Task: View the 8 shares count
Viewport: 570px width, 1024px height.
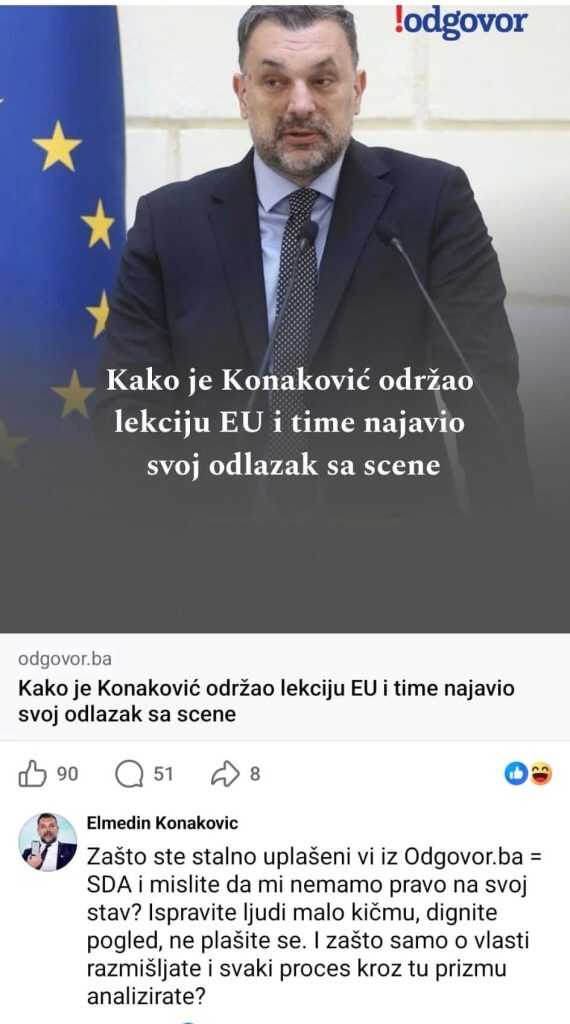Action: click(x=255, y=775)
